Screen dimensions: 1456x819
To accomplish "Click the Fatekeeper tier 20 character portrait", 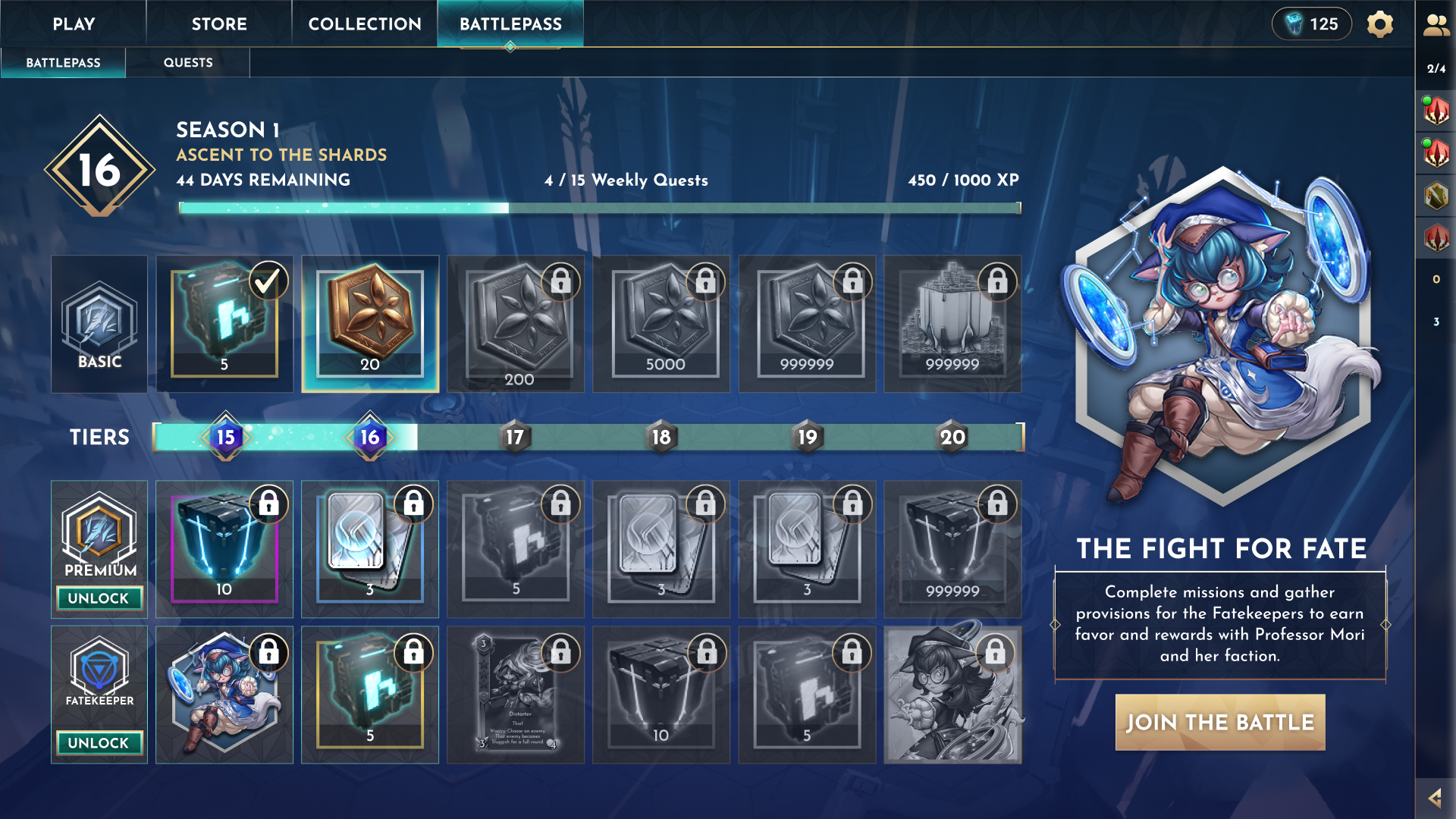I will (x=952, y=695).
